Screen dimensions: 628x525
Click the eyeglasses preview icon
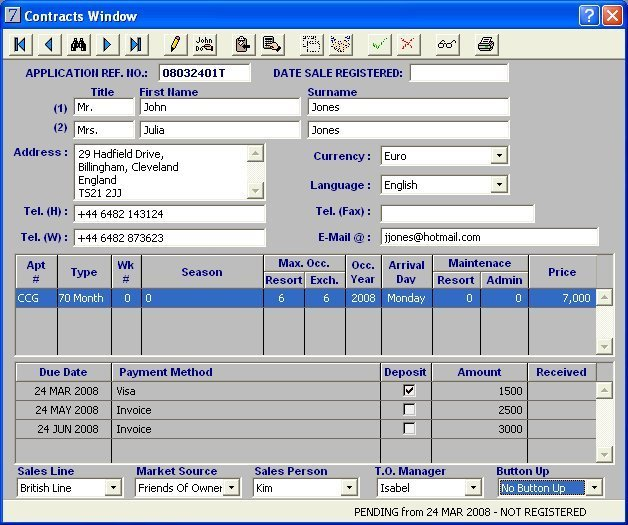pyautogui.click(x=447, y=44)
